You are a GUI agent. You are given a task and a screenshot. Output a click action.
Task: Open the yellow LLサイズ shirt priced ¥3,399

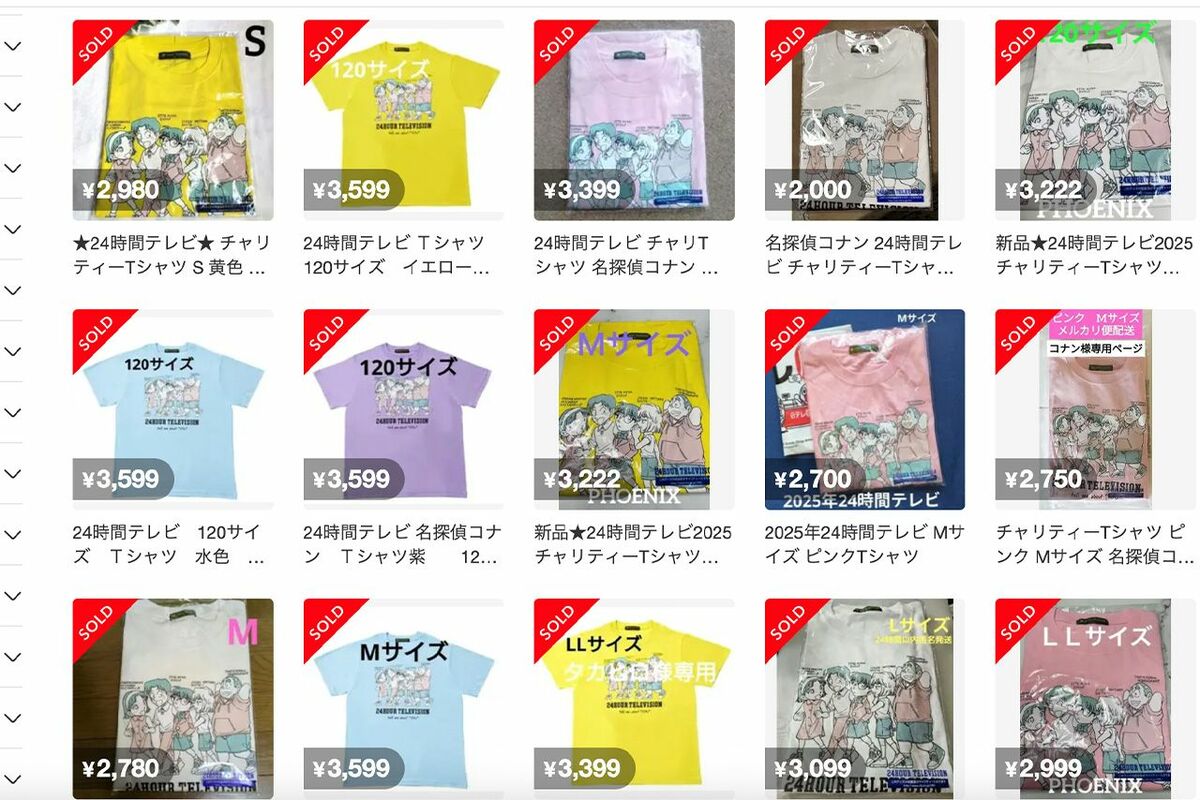coord(634,699)
